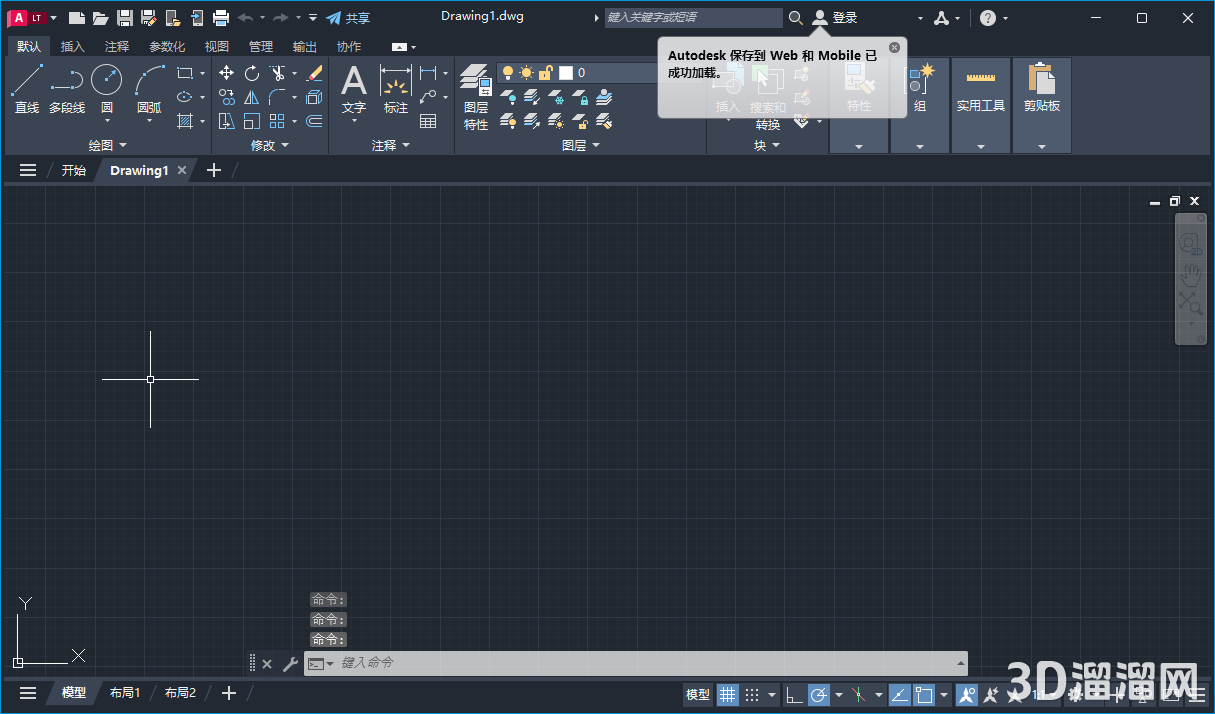Toggle ortho mode in status bar

coord(794,695)
